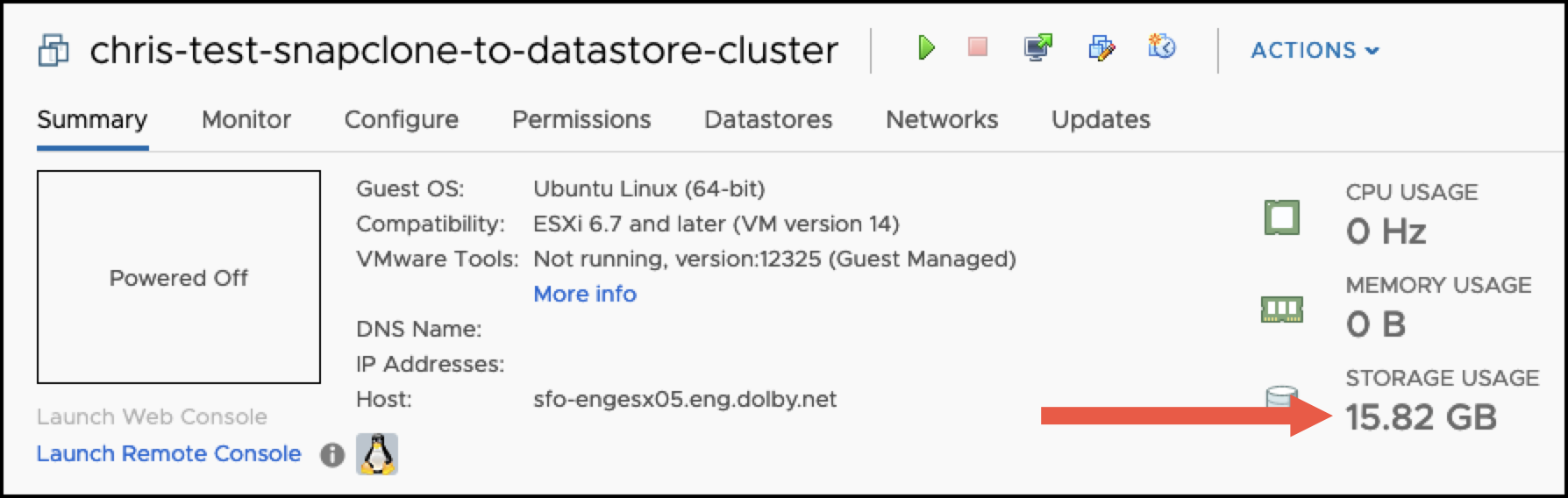Click the memory usage RAM icon

[1281, 309]
